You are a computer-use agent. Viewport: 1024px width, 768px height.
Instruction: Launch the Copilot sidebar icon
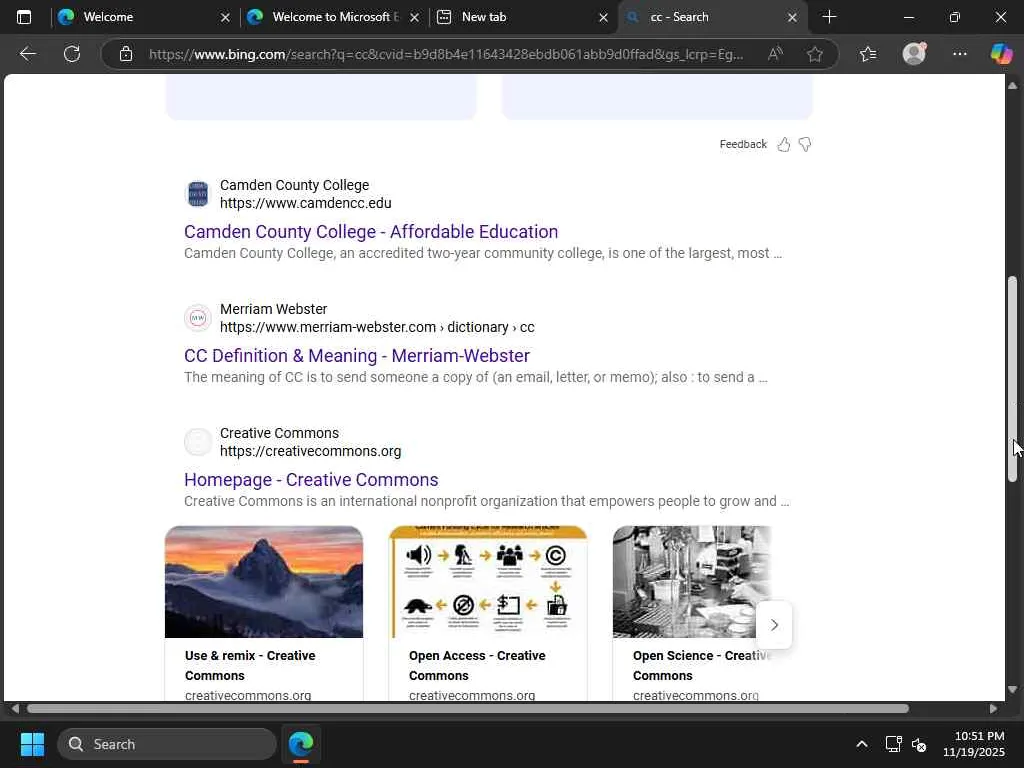point(1001,54)
